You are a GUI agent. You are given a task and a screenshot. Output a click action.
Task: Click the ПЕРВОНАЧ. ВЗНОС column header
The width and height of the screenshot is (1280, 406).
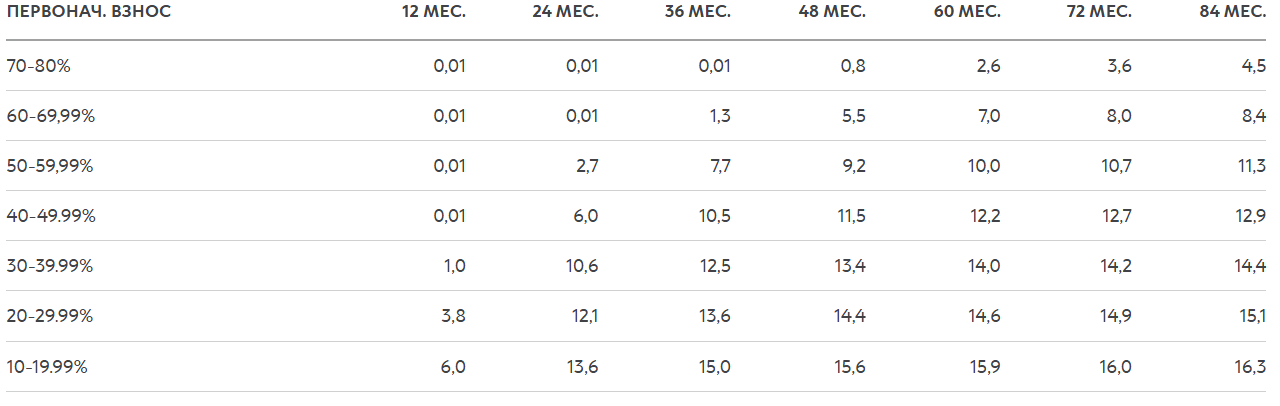[89, 12]
